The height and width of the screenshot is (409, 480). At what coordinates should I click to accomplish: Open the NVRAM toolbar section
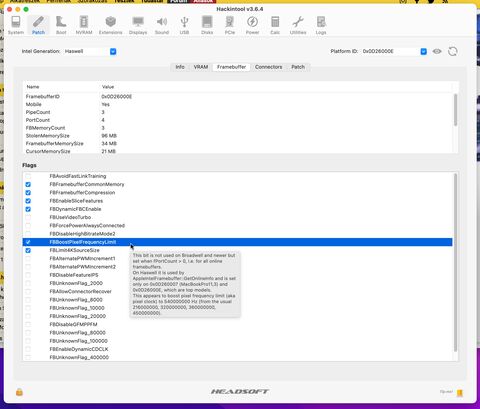click(x=84, y=25)
